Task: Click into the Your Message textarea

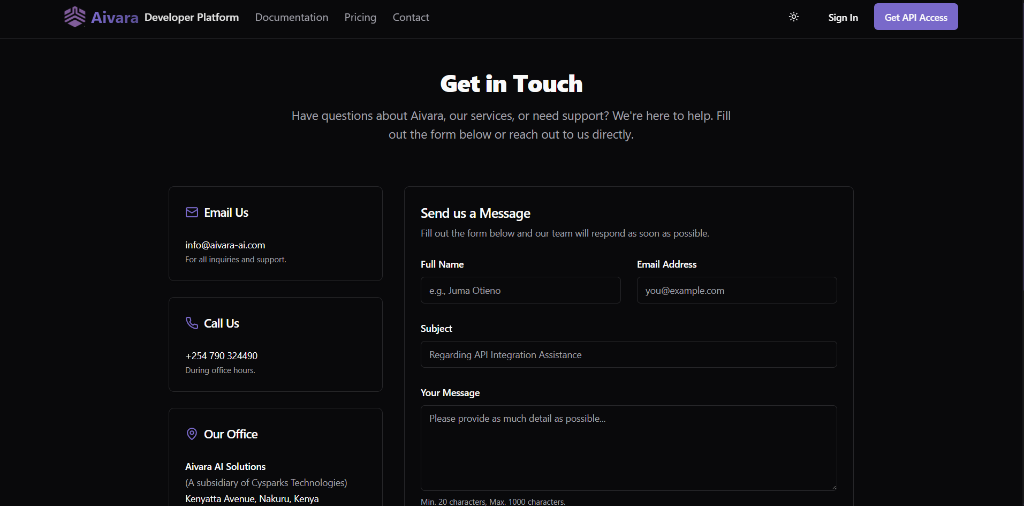Action: pos(628,448)
